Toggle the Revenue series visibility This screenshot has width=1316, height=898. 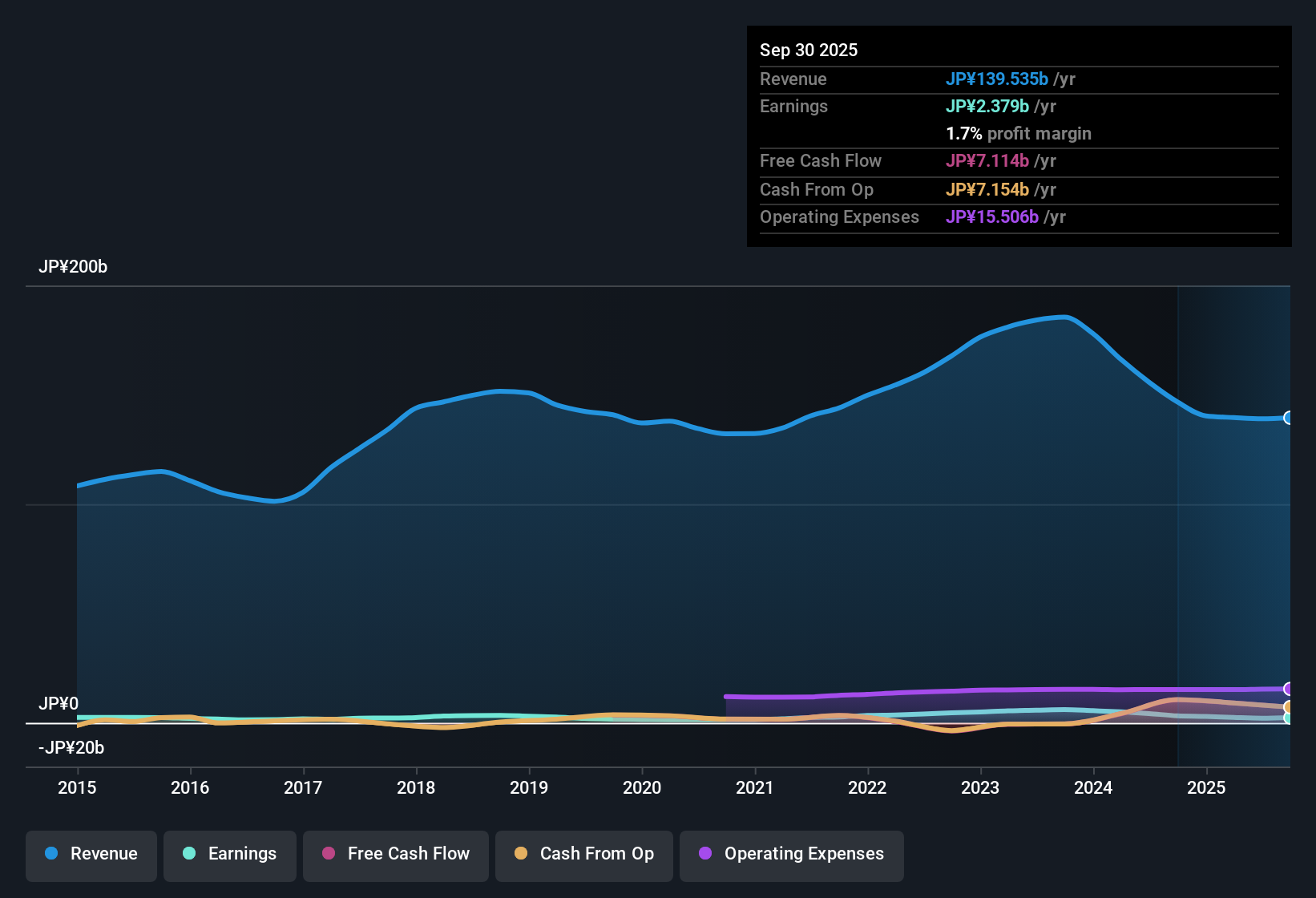[91, 854]
